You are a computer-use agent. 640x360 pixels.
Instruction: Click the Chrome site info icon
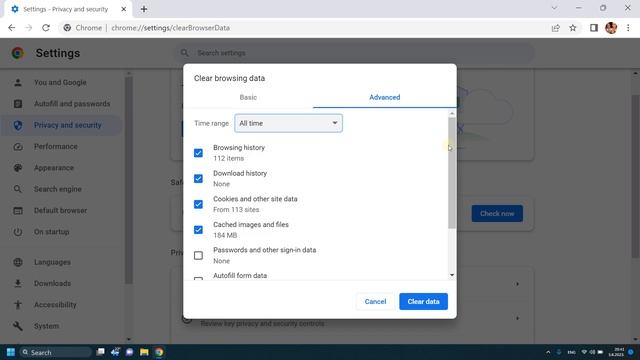pos(67,28)
